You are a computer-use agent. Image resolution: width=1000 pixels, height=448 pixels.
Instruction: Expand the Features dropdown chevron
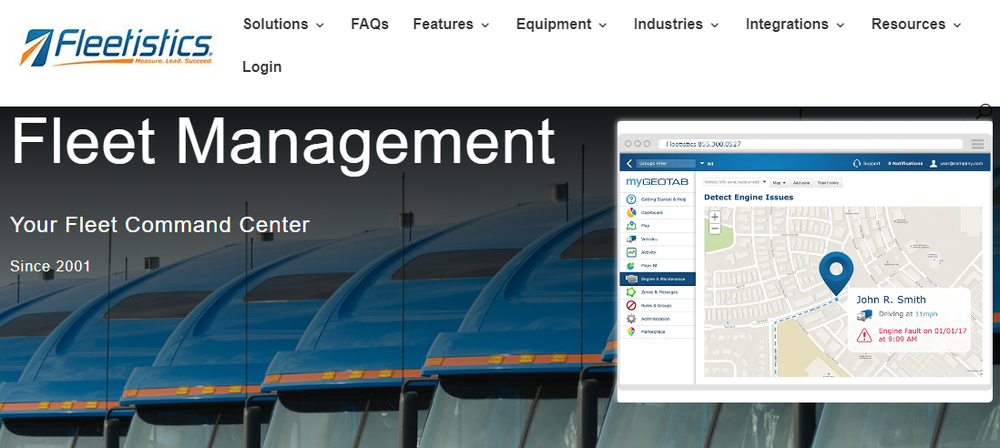pyautogui.click(x=485, y=26)
